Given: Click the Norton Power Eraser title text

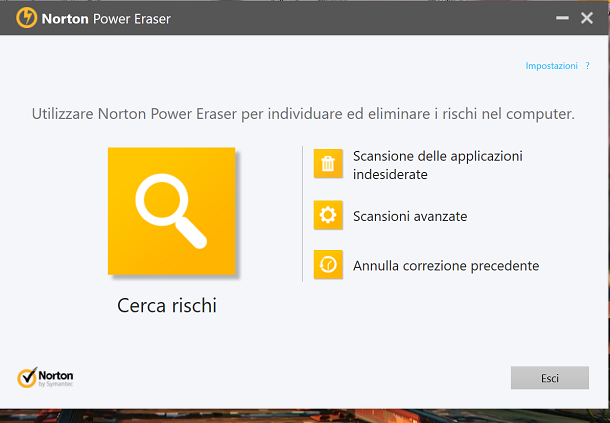Looking at the screenshot, I should 106,19.
